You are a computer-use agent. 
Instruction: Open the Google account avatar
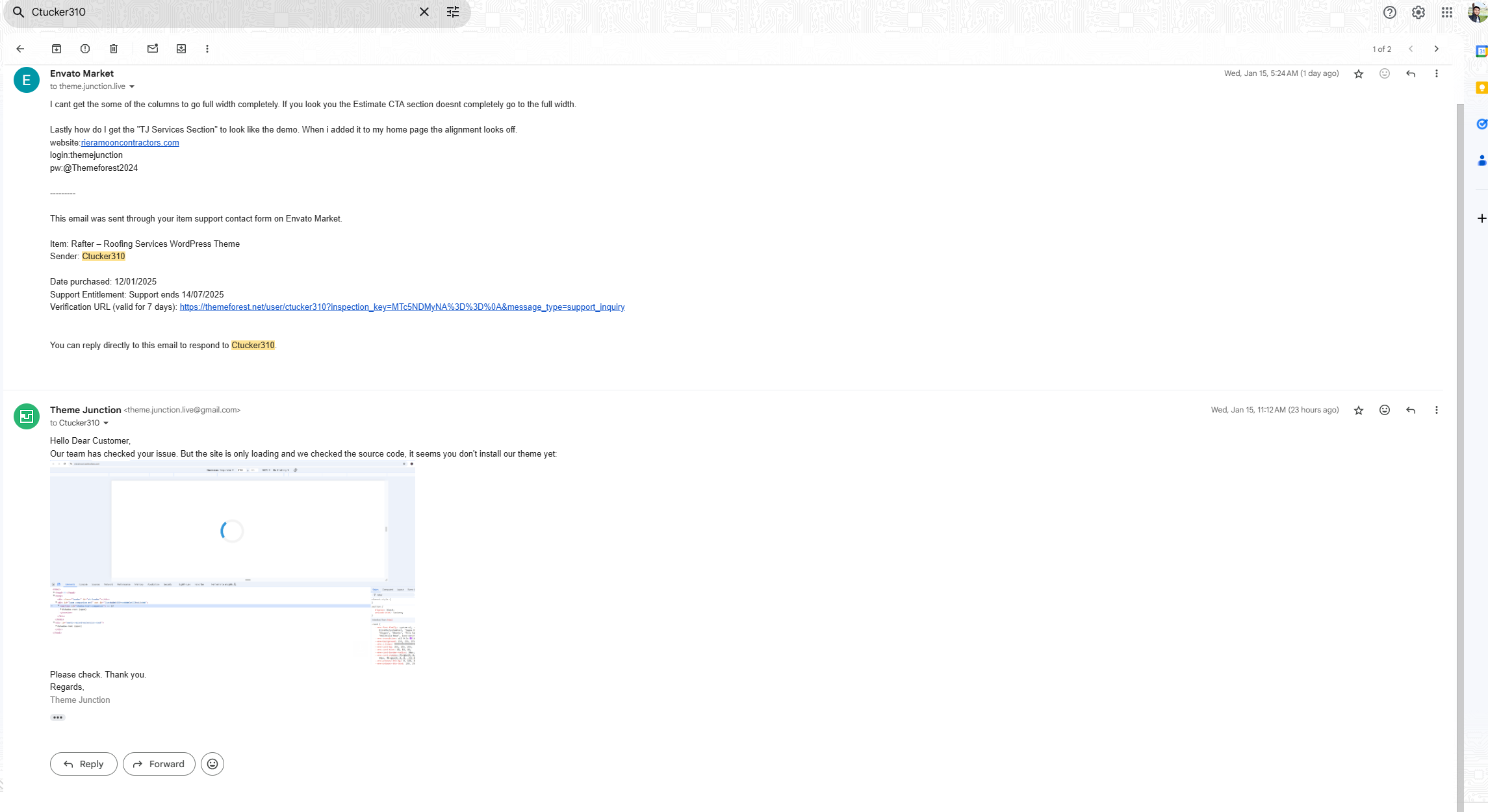(x=1477, y=12)
